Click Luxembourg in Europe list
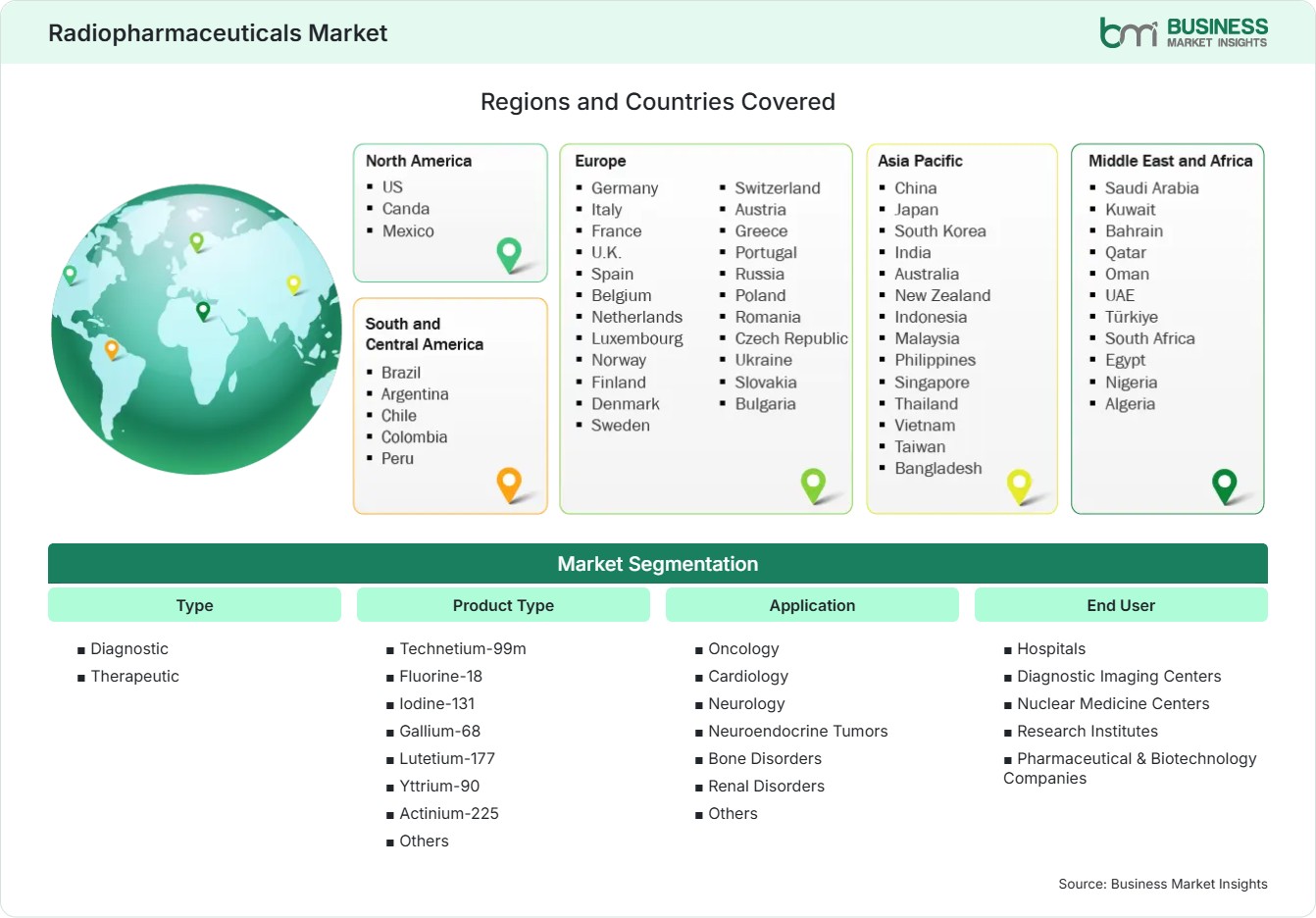Image resolution: width=1316 pixels, height=918 pixels. (x=637, y=339)
